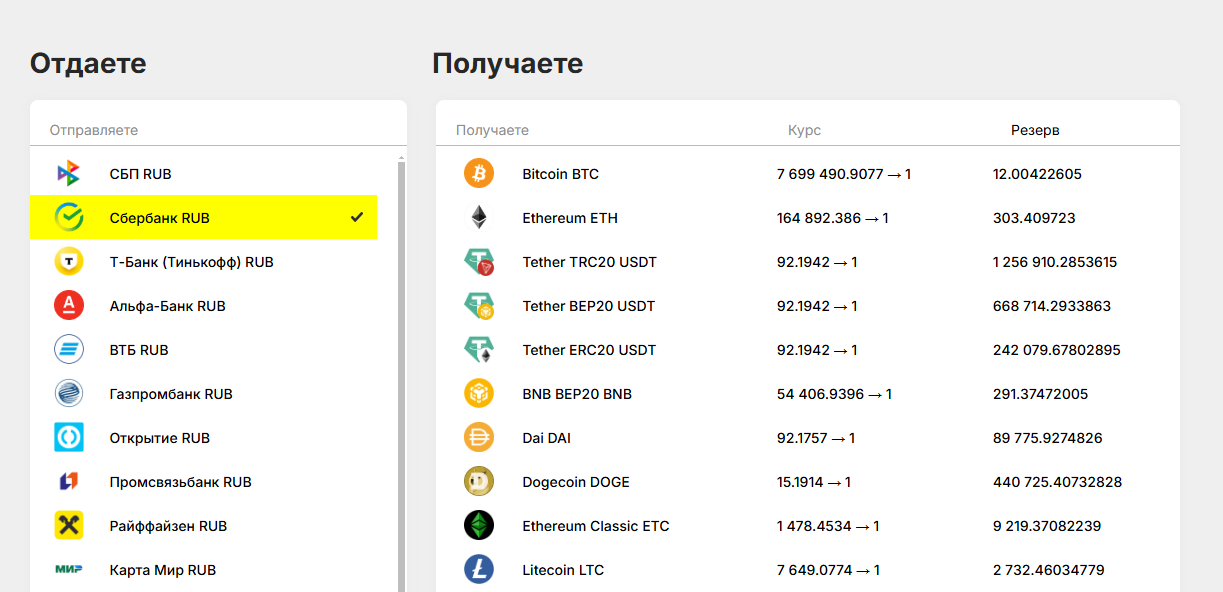Click the blue Litecoin coin icon
The width and height of the screenshot is (1223, 592).
tap(479, 570)
